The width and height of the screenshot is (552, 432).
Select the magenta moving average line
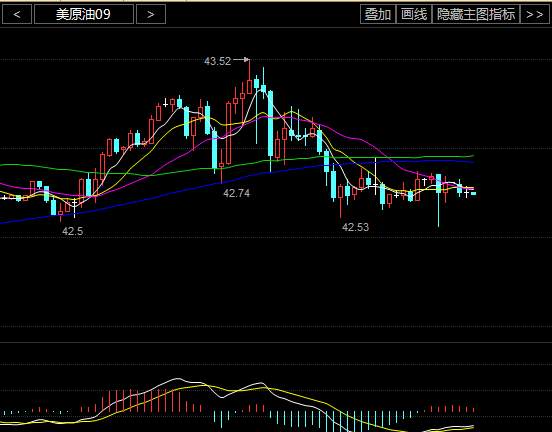tap(352, 137)
